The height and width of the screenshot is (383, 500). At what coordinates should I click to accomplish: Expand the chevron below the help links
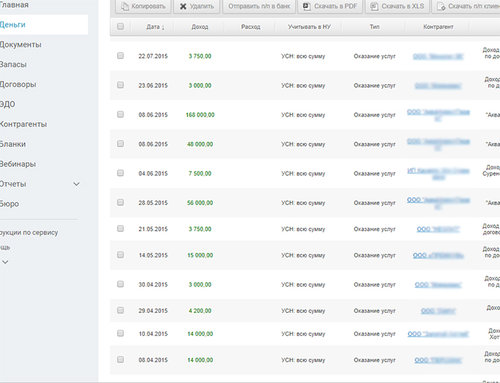5,262
